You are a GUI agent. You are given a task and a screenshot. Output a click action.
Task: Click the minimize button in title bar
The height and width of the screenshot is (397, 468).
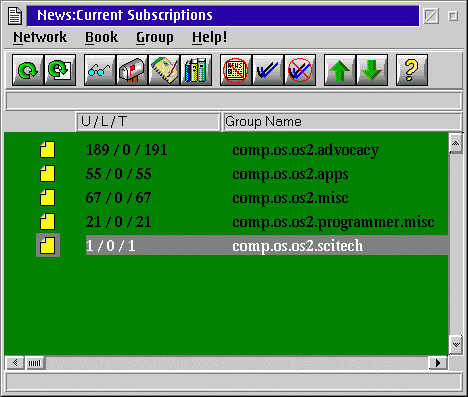point(431,16)
